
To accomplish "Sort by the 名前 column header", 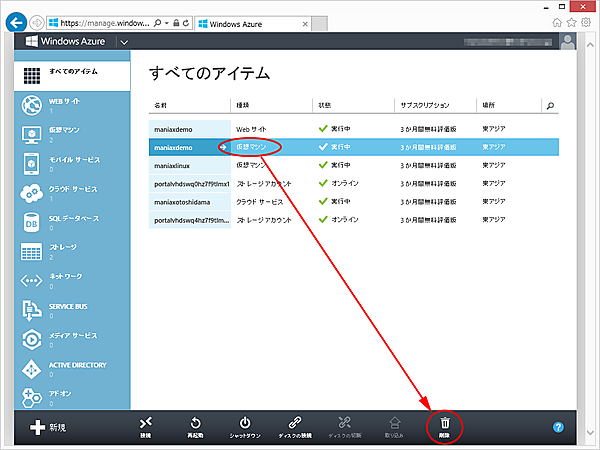I will coord(162,105).
